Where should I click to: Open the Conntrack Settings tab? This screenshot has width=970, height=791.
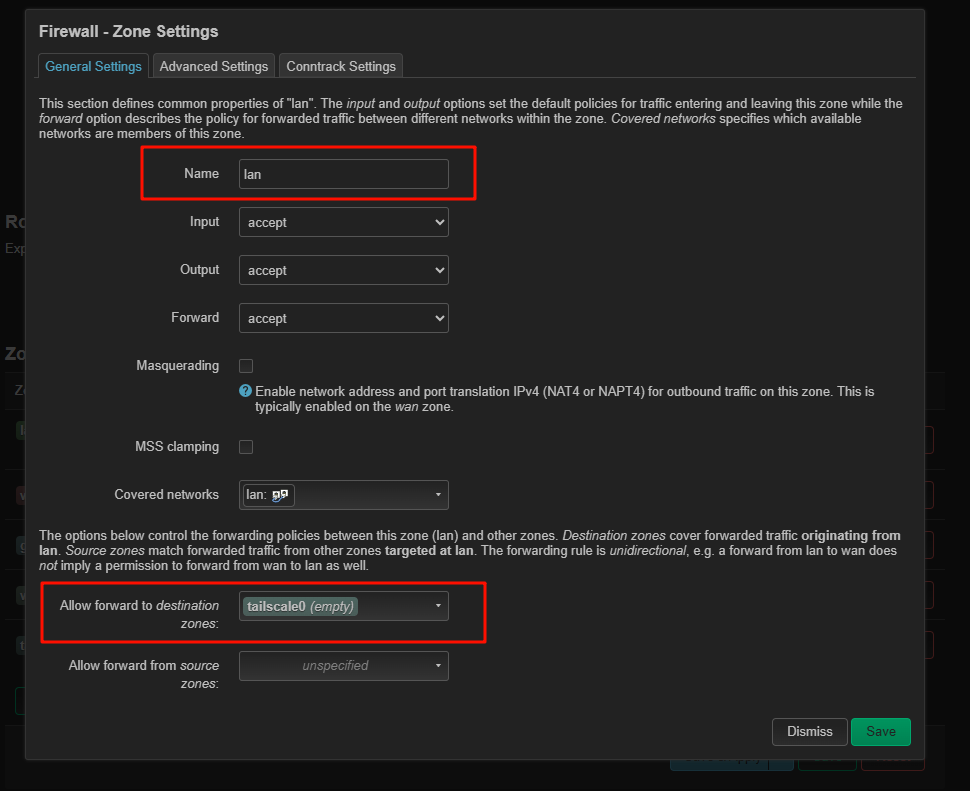[341, 66]
